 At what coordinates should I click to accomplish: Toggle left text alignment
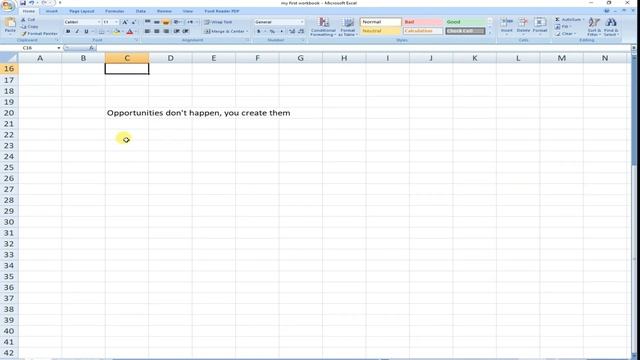(x=148, y=31)
